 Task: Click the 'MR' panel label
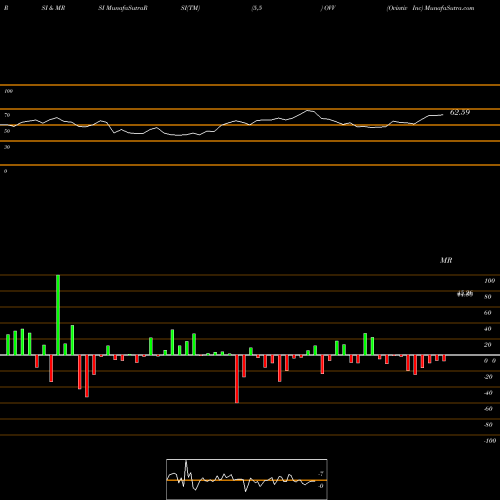coord(446,260)
